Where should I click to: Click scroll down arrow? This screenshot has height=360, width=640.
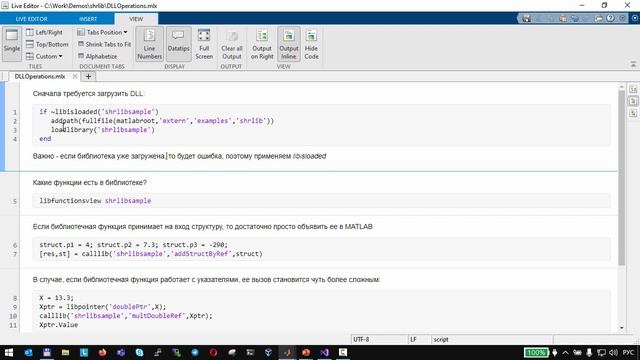point(622,328)
